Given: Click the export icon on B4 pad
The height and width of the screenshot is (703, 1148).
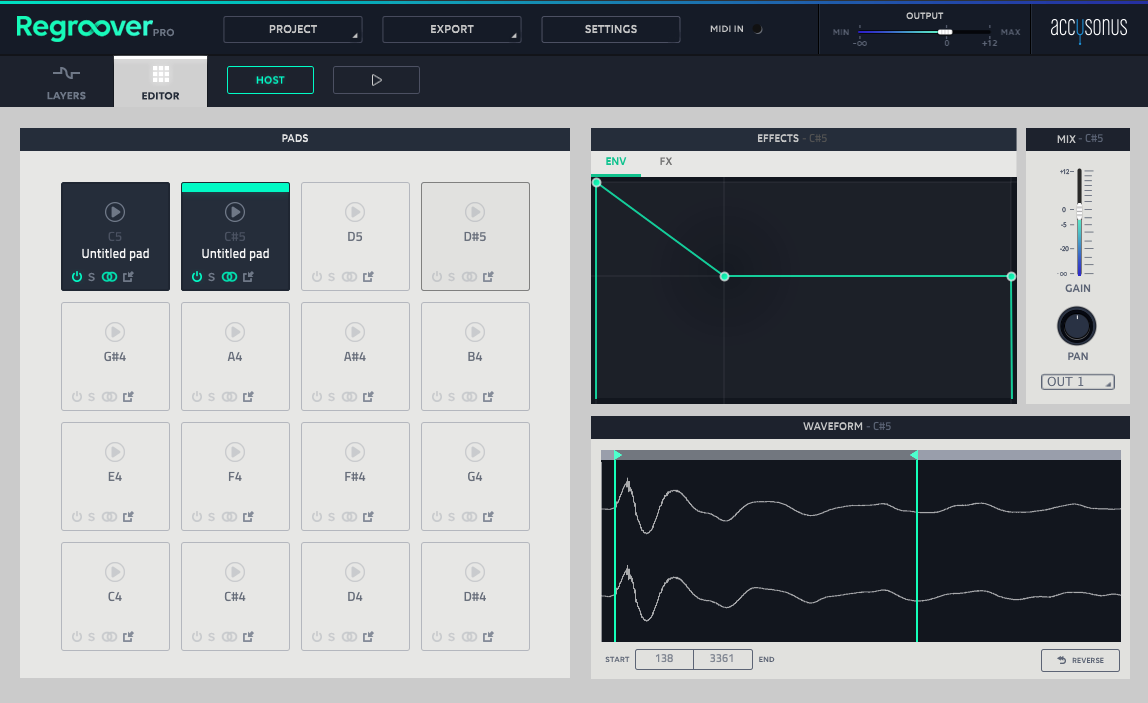Looking at the screenshot, I should point(488,397).
